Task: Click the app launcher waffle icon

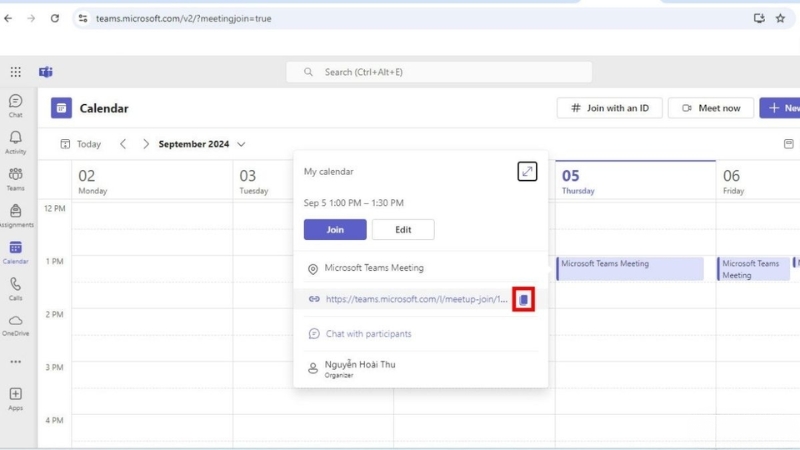Action: point(15,72)
